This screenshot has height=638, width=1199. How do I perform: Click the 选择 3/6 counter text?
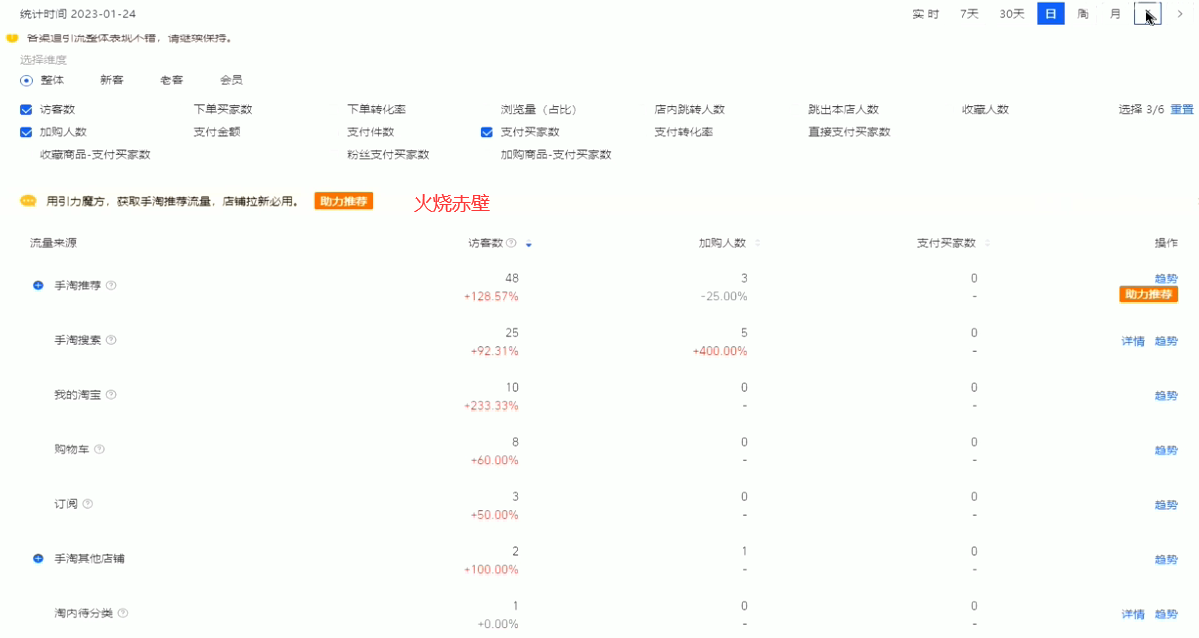coord(1141,109)
